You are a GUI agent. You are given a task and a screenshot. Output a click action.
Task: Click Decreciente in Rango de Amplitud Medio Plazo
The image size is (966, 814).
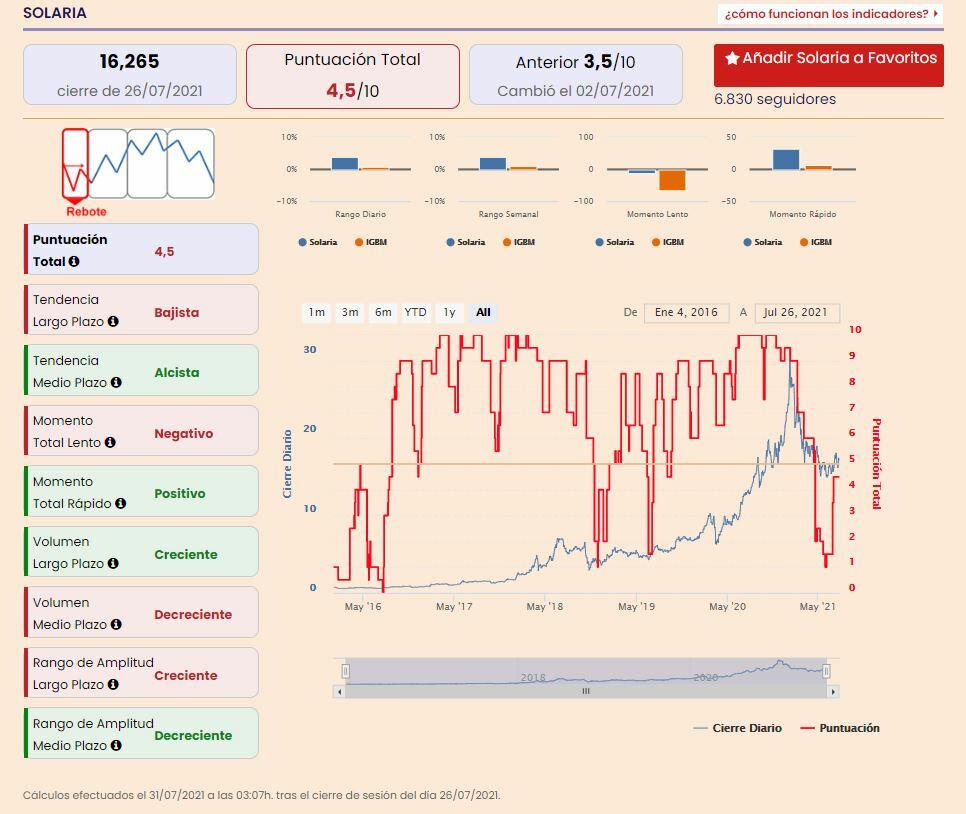tap(193, 736)
